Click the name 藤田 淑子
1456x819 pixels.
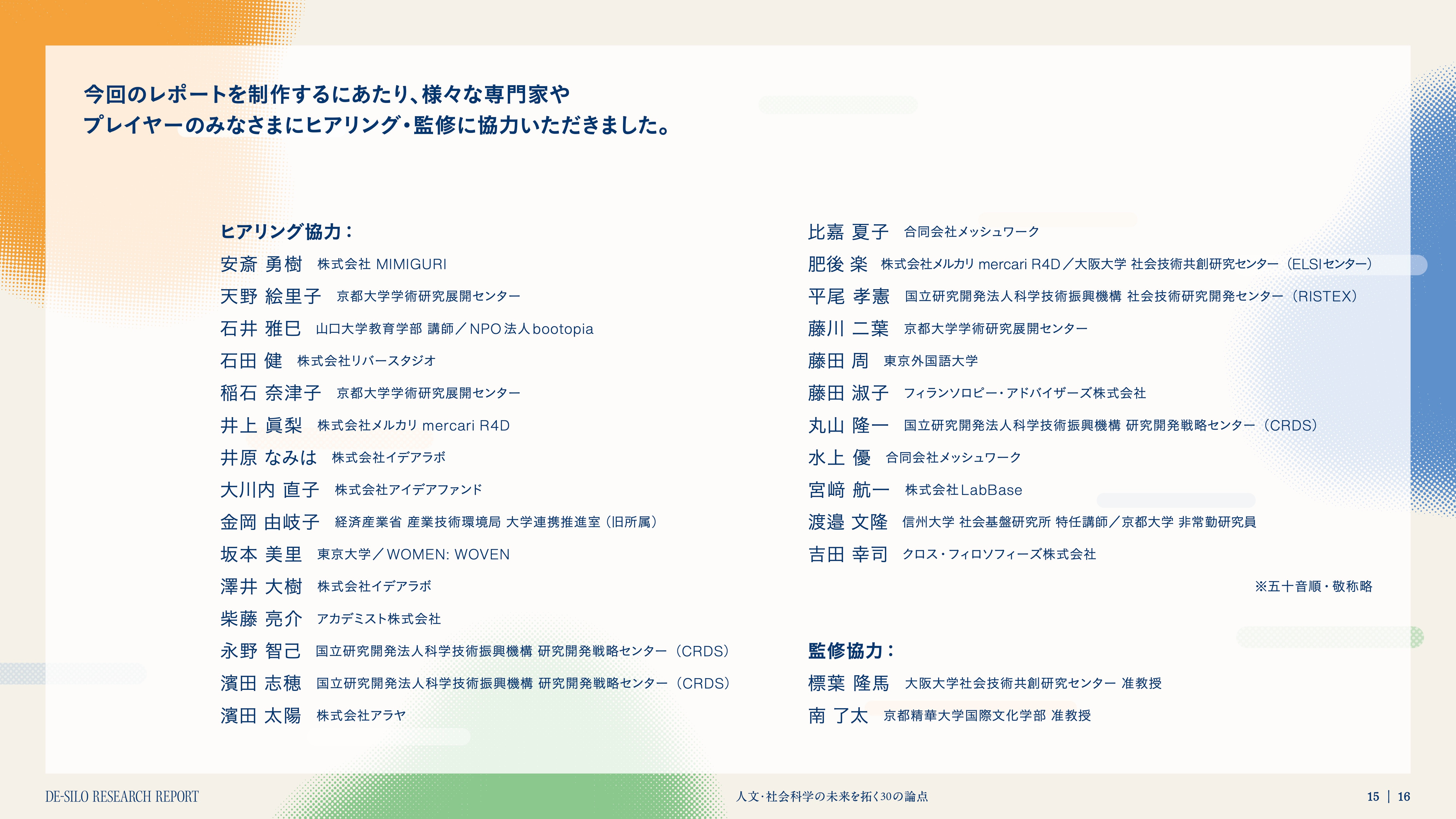pos(848,393)
